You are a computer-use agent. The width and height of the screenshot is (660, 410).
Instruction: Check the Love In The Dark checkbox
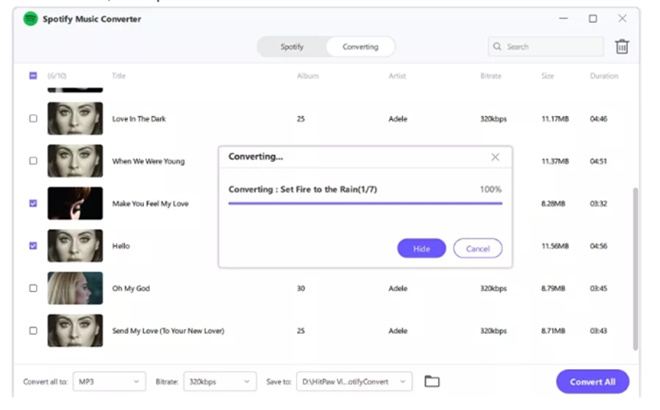[33, 118]
